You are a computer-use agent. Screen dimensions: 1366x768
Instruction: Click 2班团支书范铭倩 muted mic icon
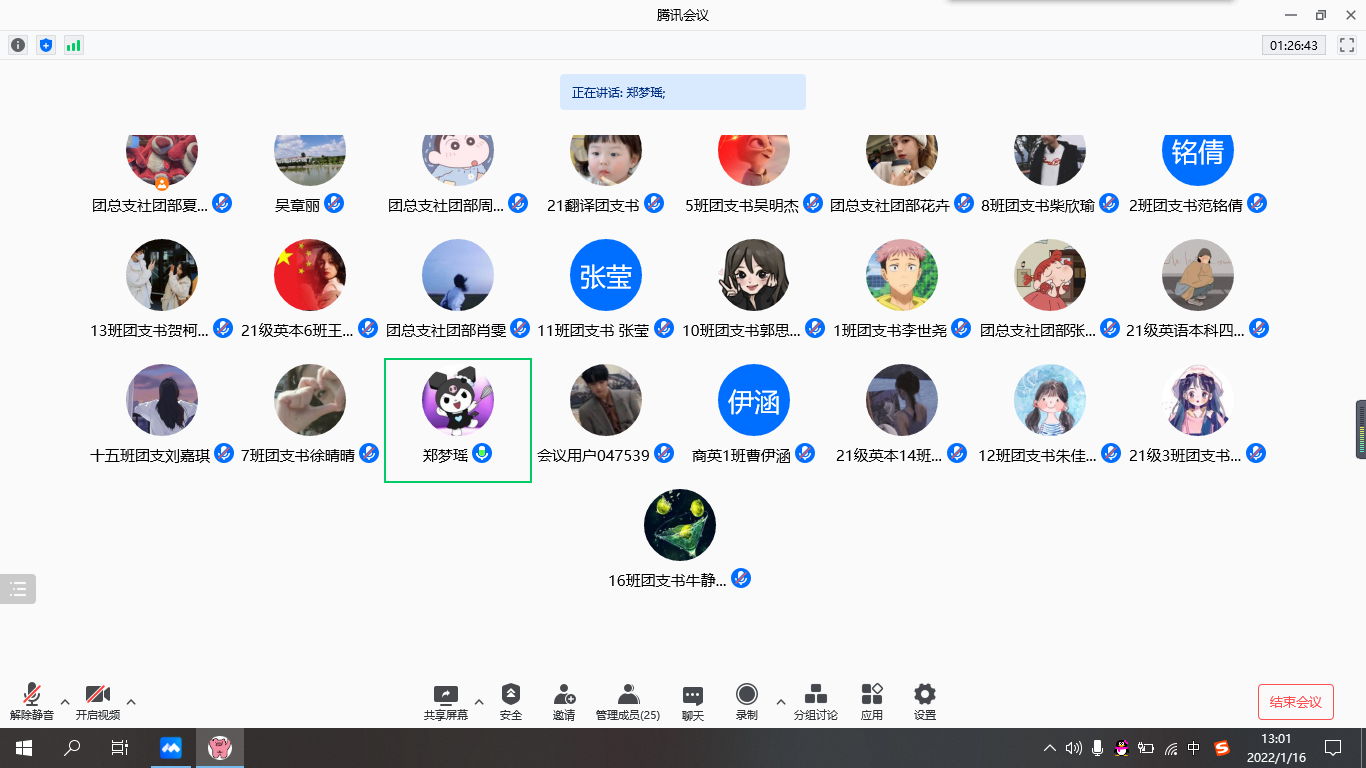[x=1257, y=203]
